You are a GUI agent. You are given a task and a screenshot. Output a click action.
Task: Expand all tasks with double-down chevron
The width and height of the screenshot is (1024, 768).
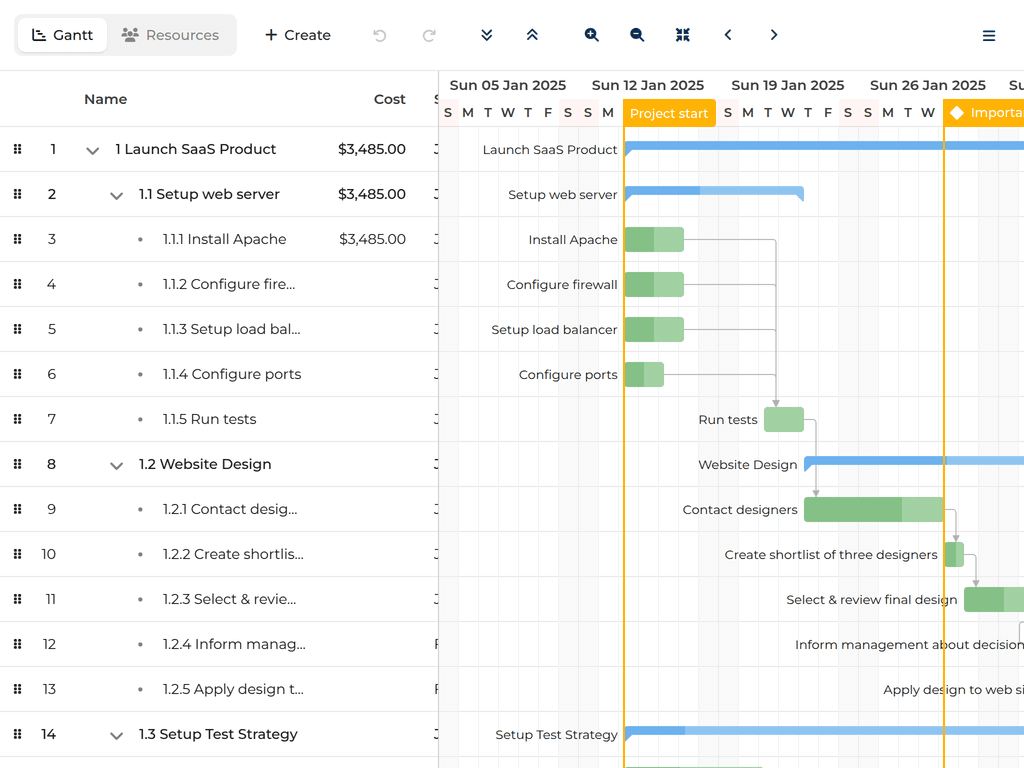(x=487, y=35)
